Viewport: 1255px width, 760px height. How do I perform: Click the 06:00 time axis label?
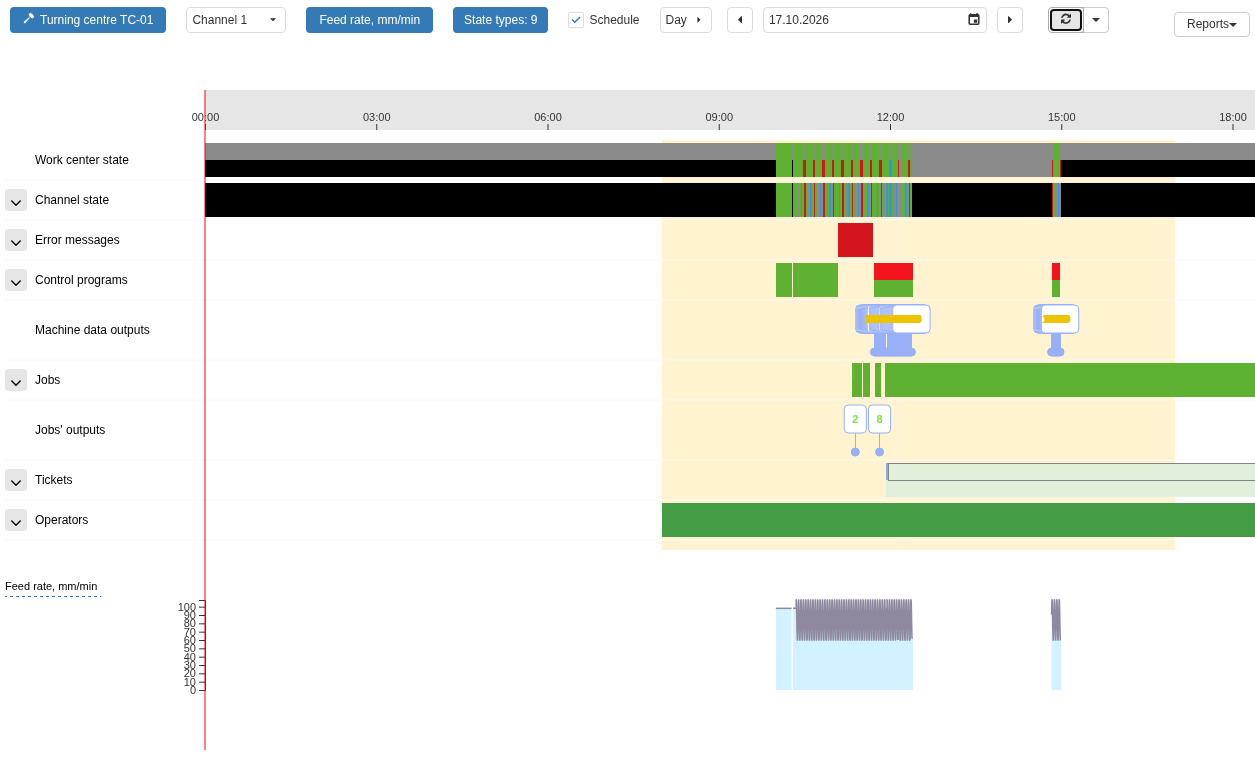[548, 117]
